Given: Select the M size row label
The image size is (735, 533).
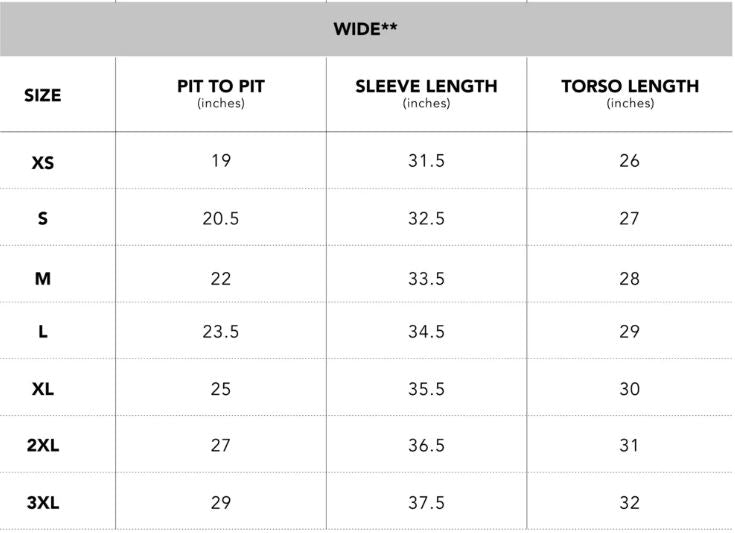Looking at the screenshot, I should click(43, 279).
